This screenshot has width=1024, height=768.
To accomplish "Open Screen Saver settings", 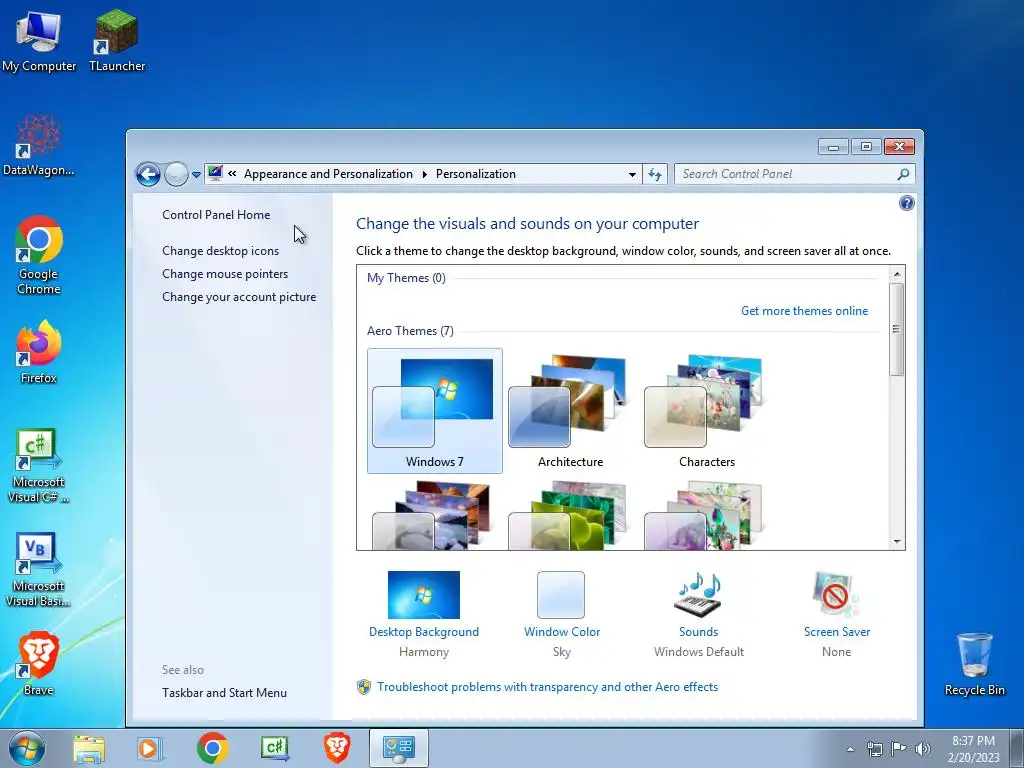I will click(837, 605).
